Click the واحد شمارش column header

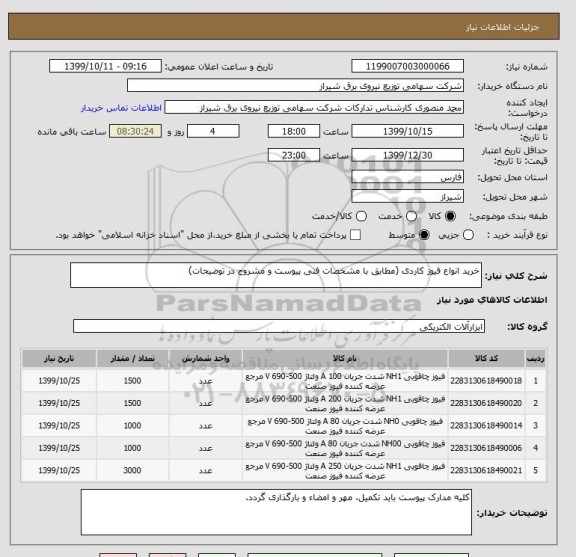point(206,359)
